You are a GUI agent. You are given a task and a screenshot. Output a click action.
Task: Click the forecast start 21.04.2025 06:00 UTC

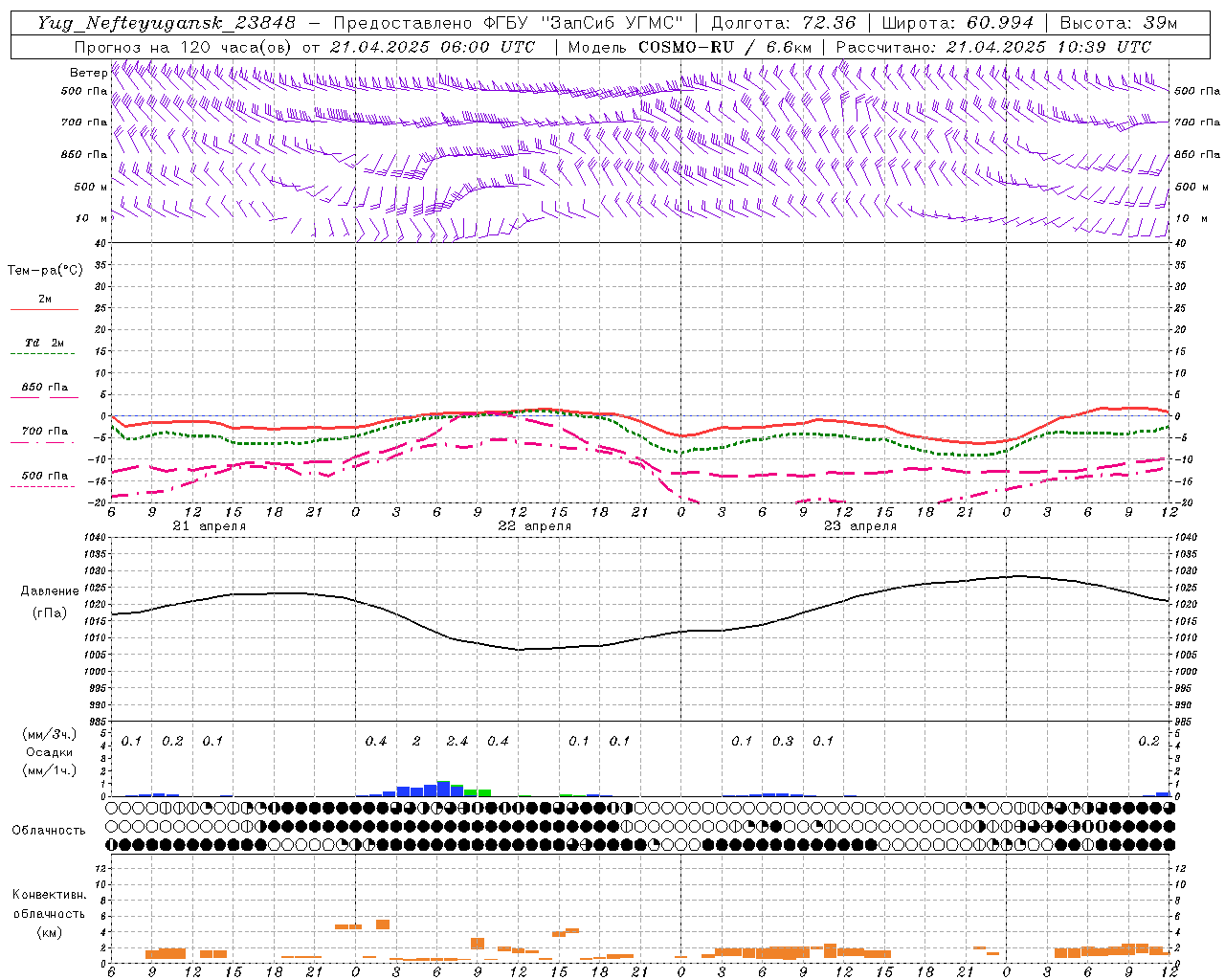coord(433,47)
